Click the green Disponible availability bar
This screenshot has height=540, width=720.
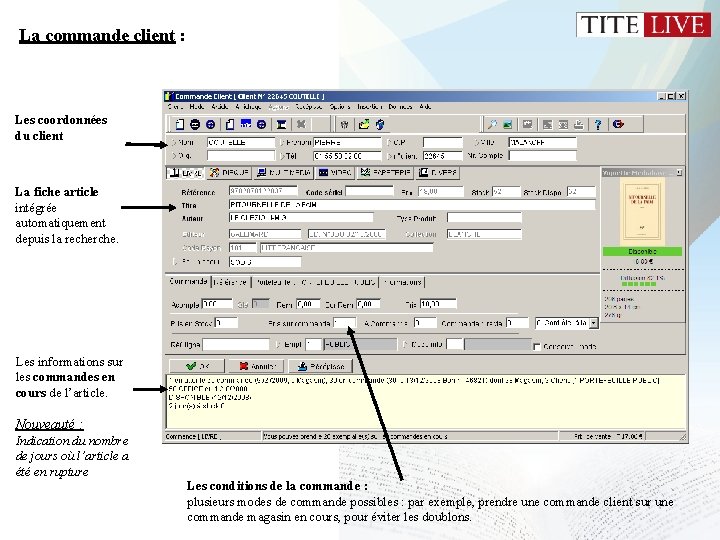642,252
